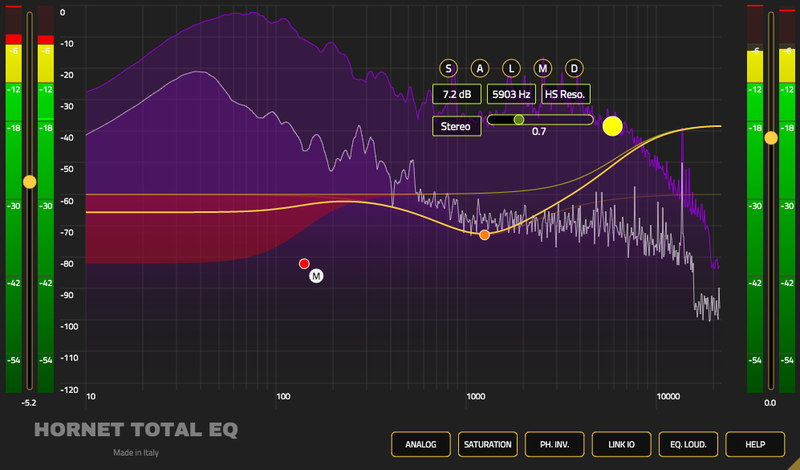
Task: Click the 1000 frequency axis label
Action: tap(476, 397)
